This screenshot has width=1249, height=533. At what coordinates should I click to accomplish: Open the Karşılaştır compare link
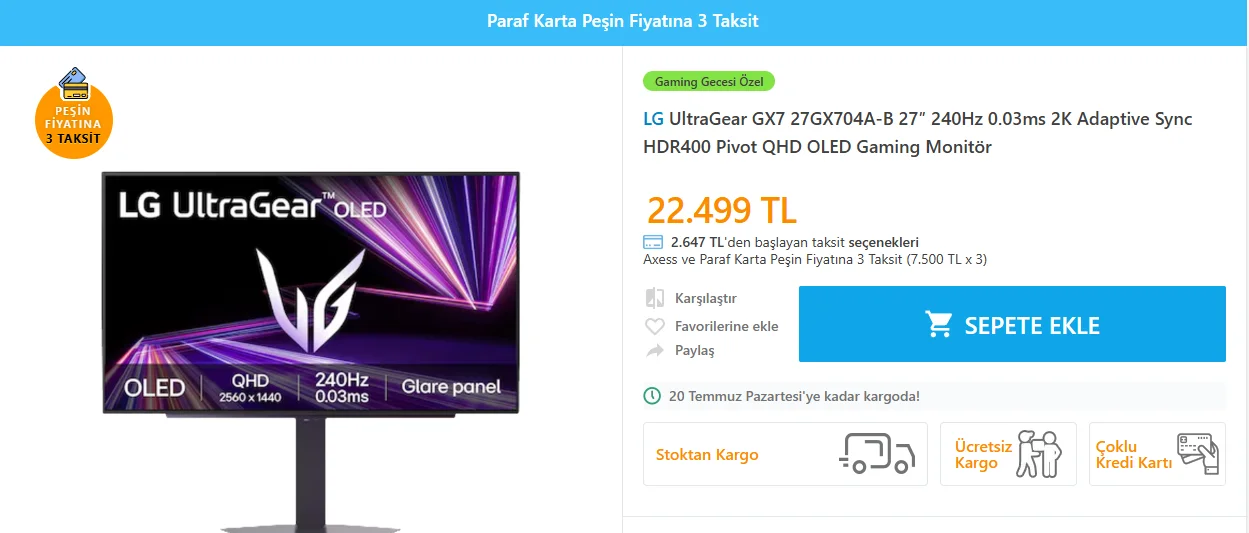[x=706, y=298]
